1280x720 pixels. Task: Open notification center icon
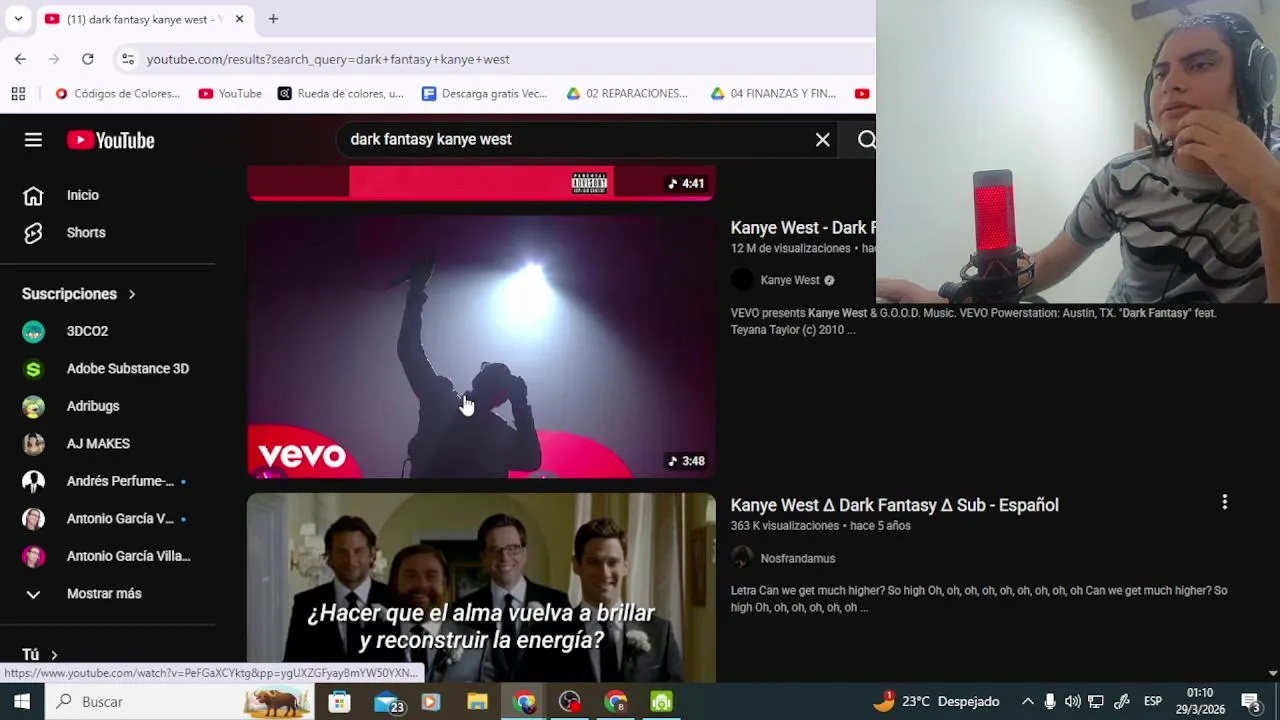pos(1250,702)
